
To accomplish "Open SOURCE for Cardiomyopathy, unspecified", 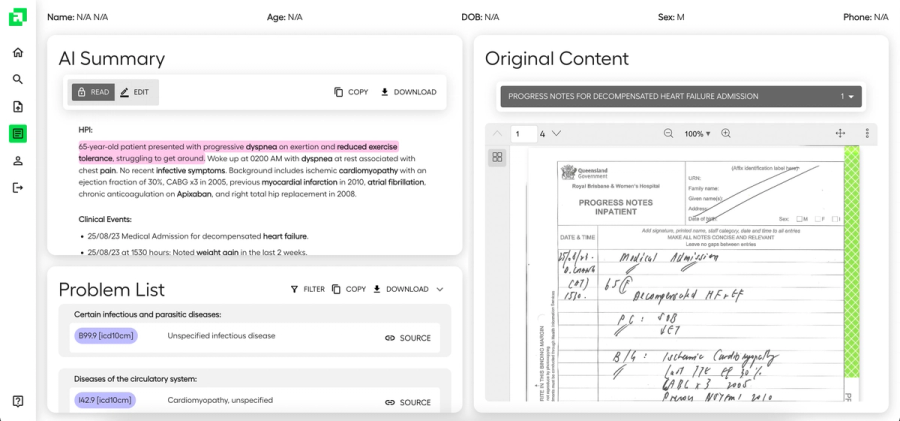I will pos(408,402).
